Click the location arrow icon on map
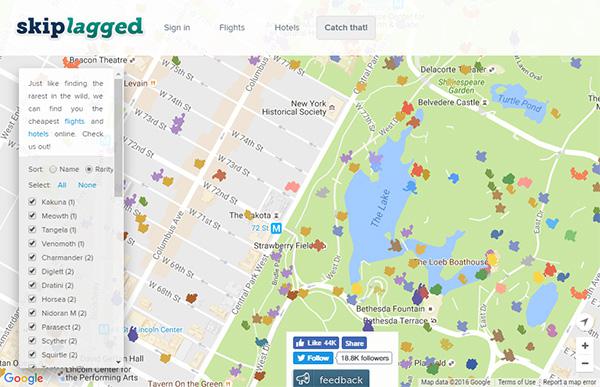Screen dimensions: 600x387 click(585, 322)
